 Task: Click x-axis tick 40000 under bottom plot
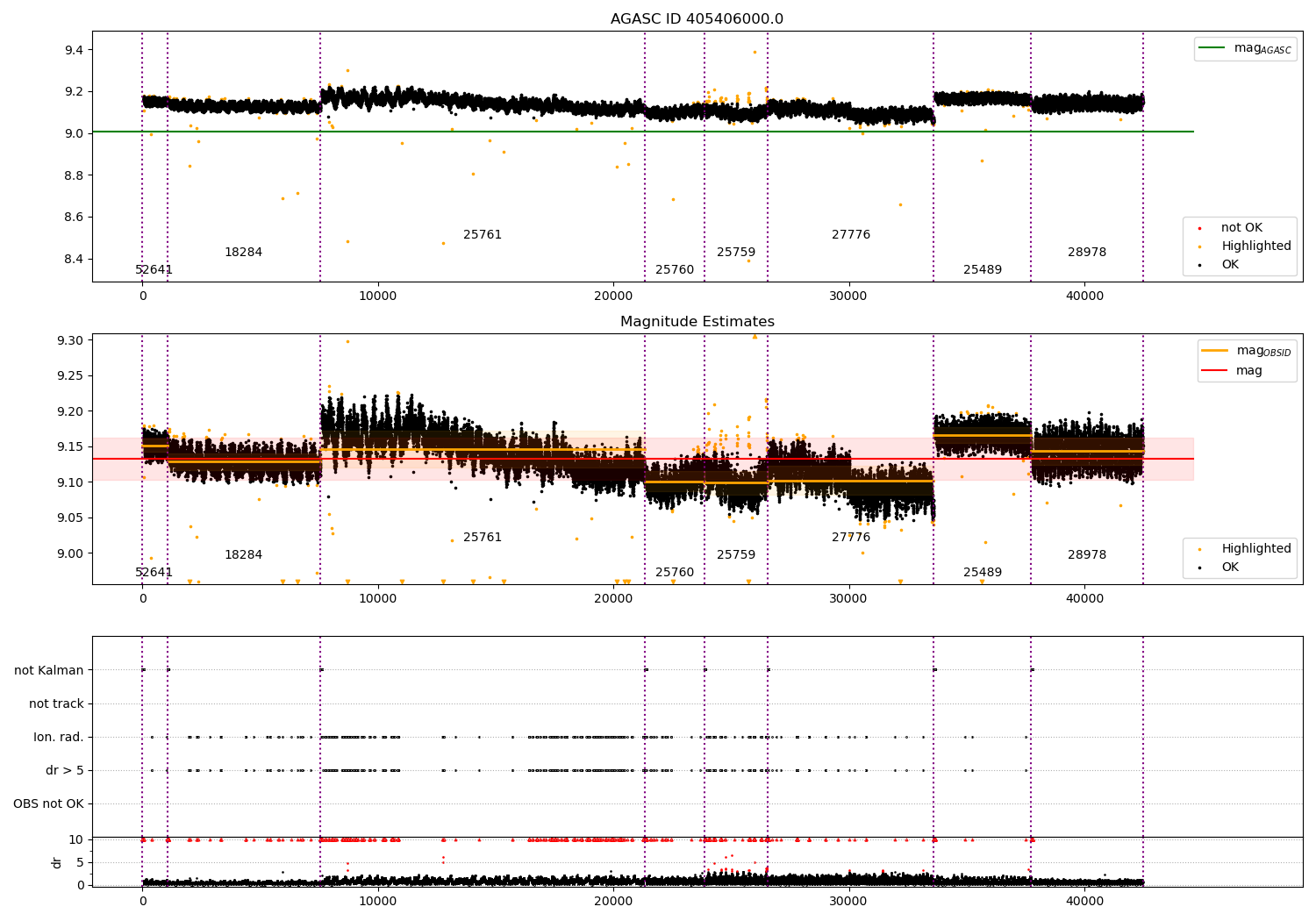1084,901
